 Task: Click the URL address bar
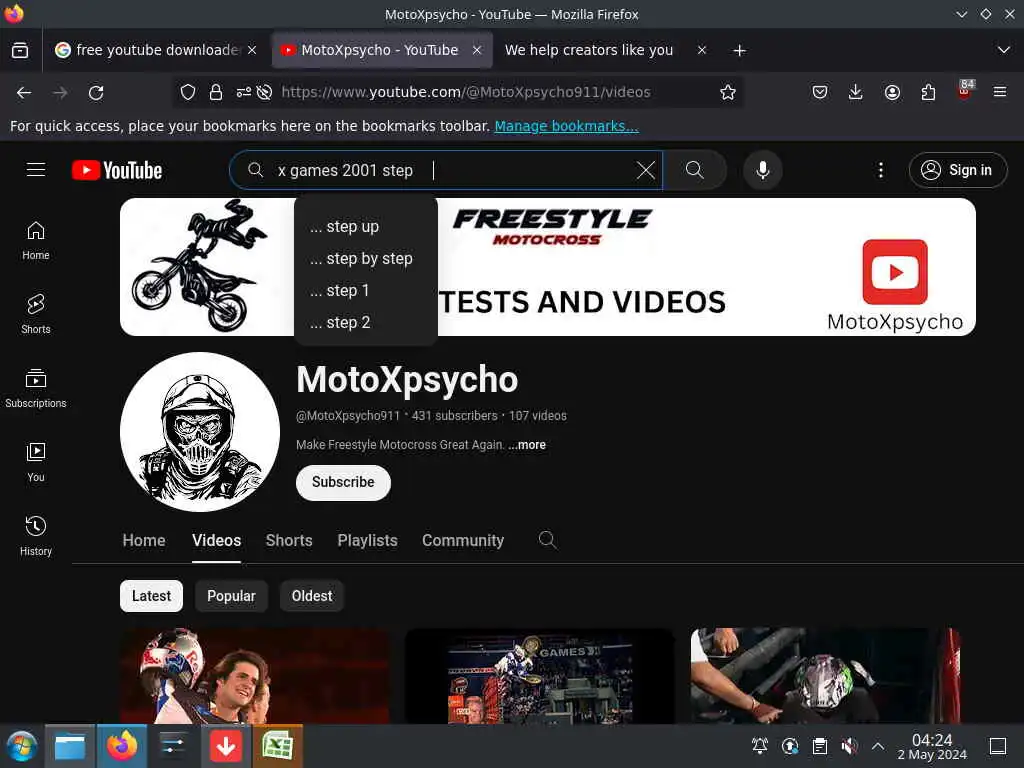point(465,92)
